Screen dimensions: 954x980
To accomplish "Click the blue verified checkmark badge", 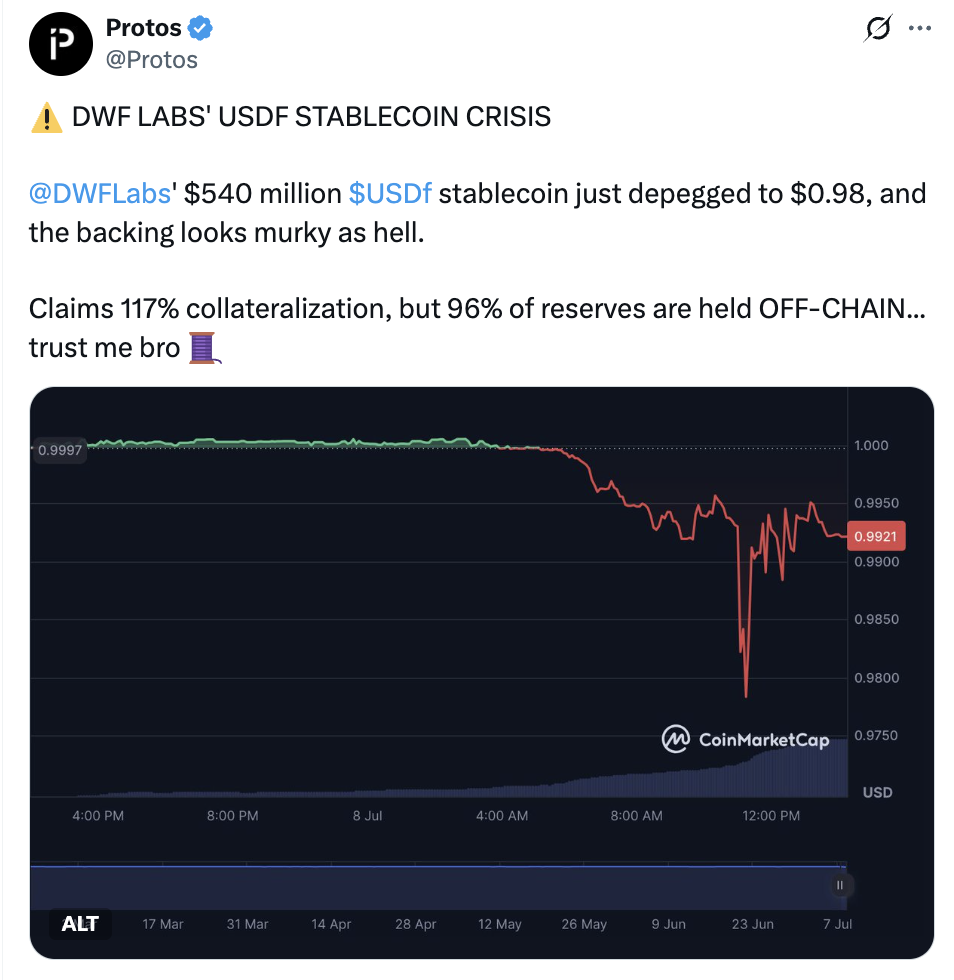I will pos(201,28).
